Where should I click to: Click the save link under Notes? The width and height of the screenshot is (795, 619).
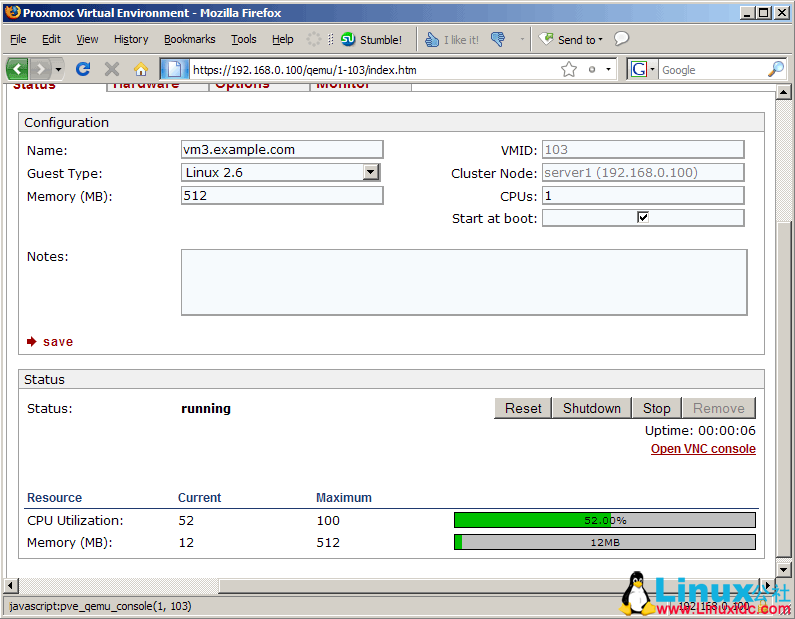(x=57, y=342)
